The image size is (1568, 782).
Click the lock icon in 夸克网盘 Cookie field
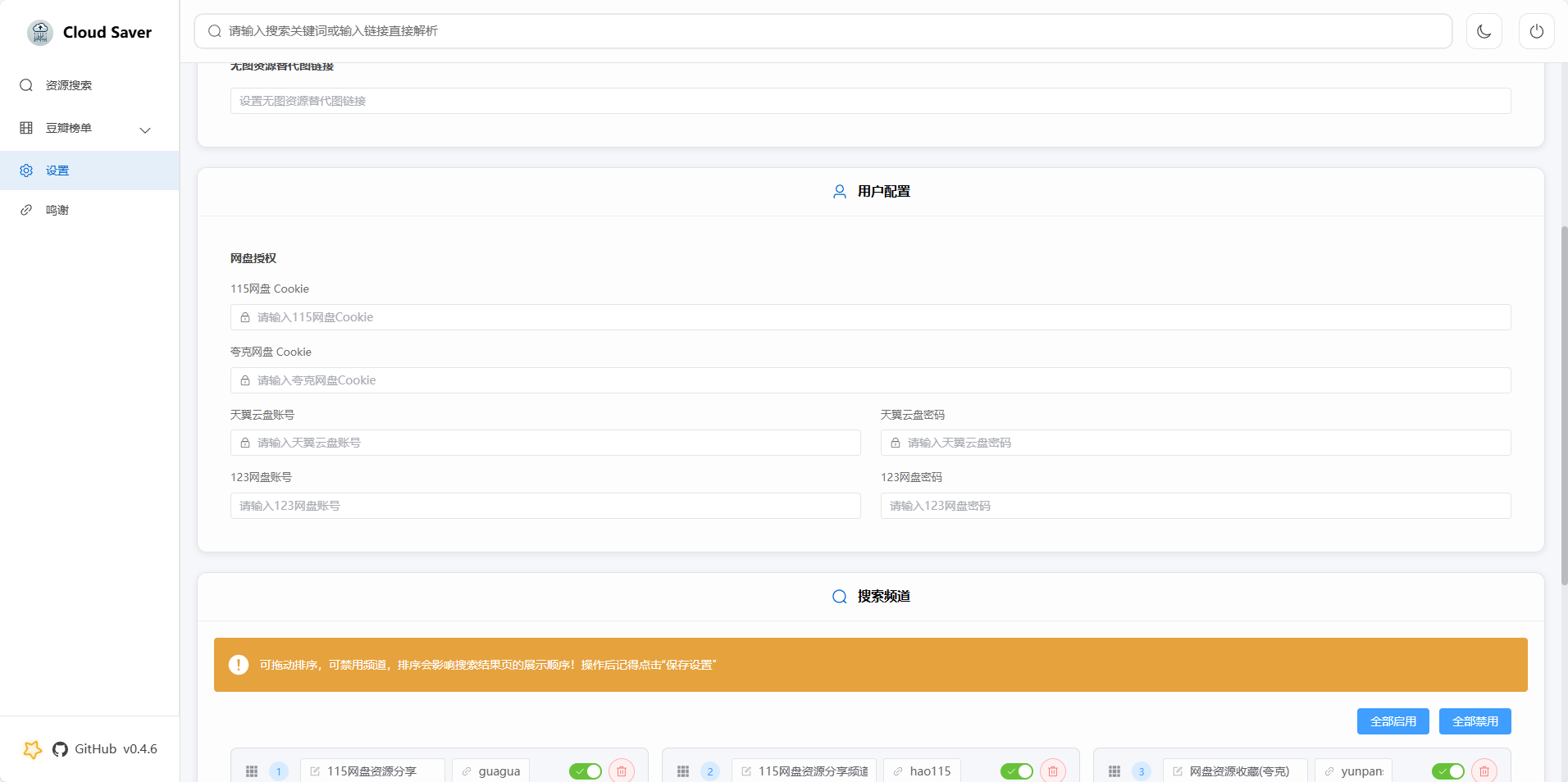[245, 380]
